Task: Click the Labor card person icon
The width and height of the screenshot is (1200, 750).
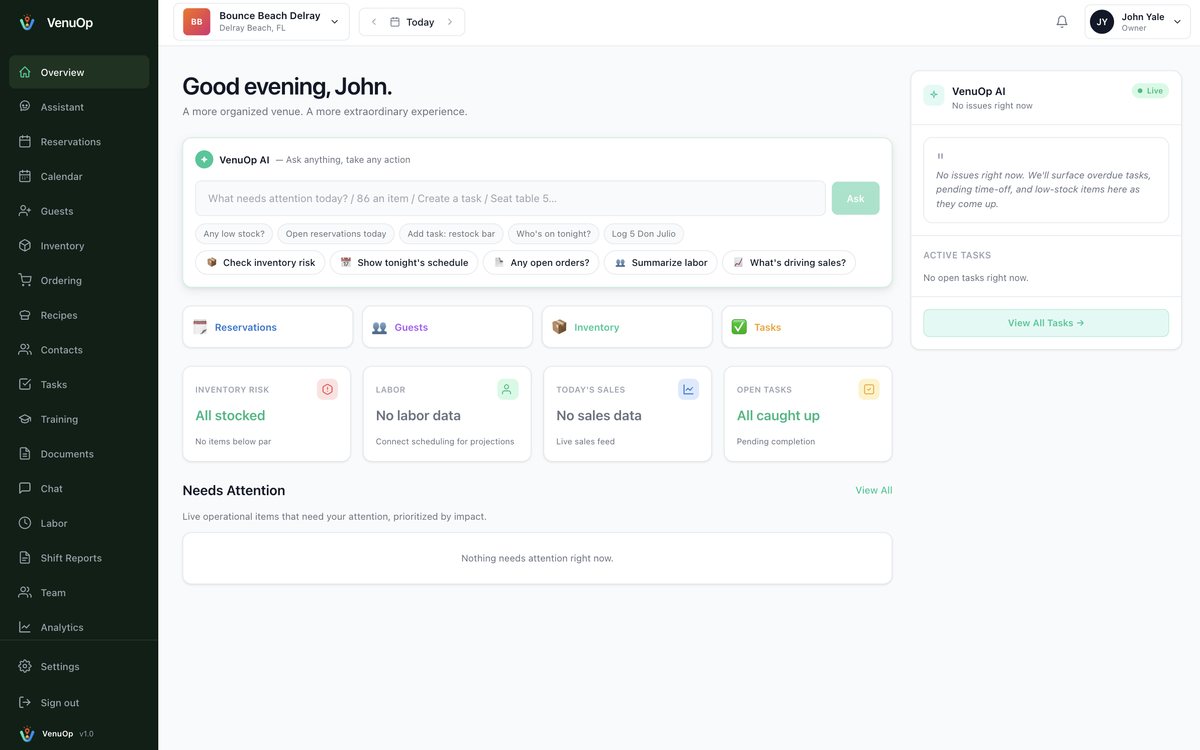Action: point(508,389)
